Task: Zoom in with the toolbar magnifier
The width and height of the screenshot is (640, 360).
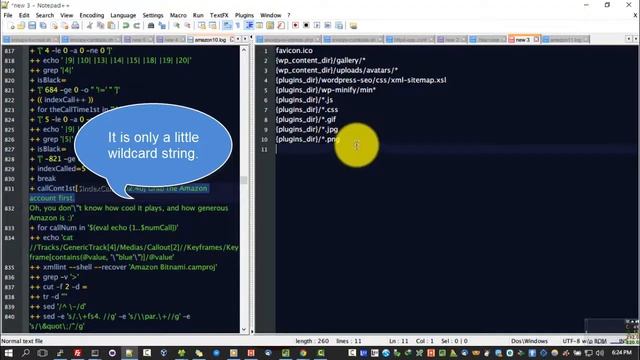Action: tap(177, 26)
